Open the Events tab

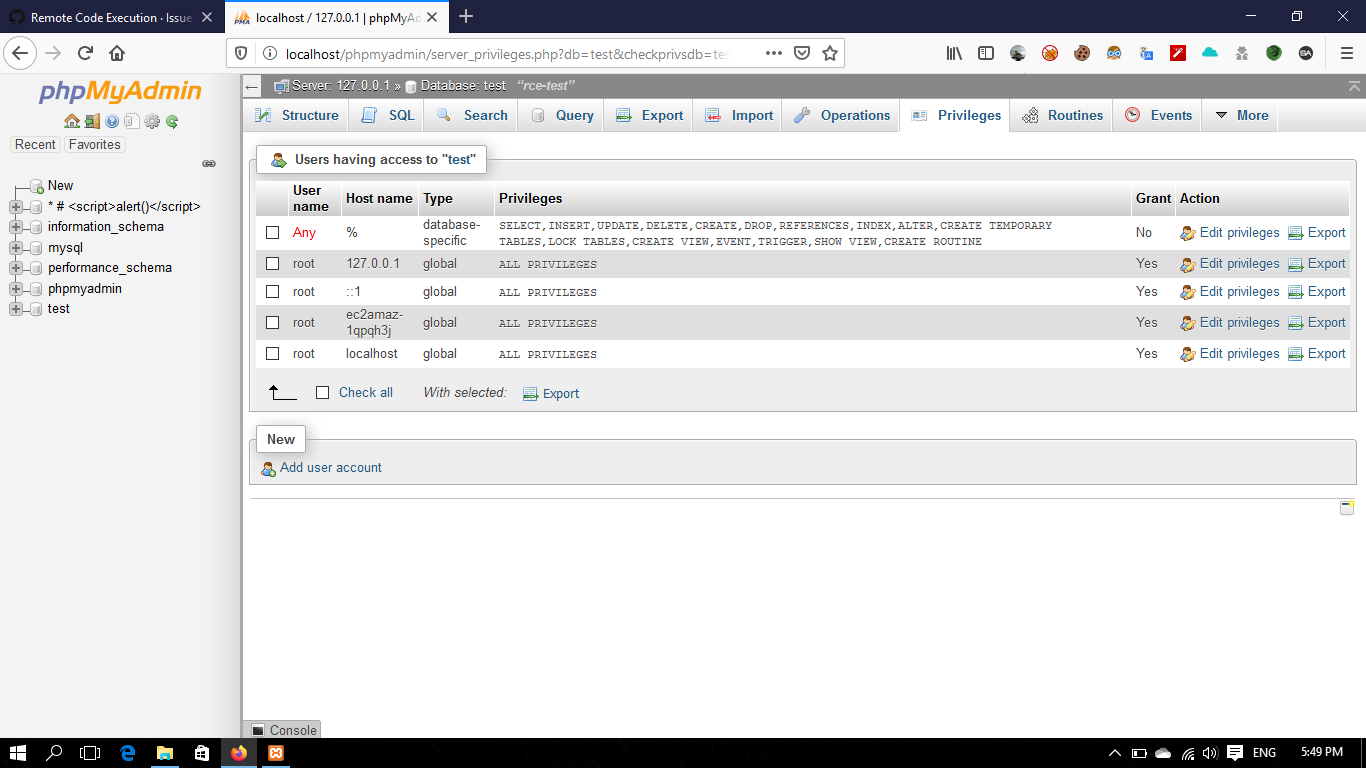point(1157,116)
